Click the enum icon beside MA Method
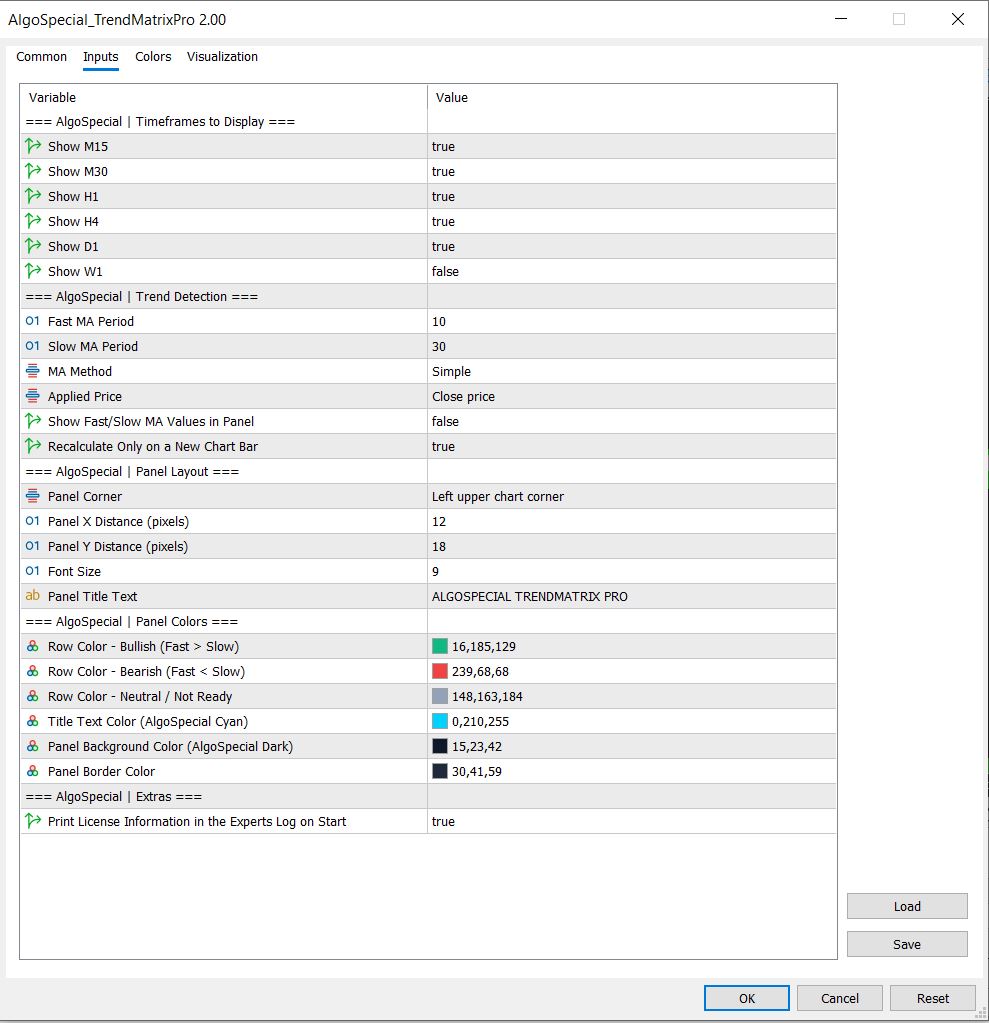Image resolution: width=989 pixels, height=1023 pixels. 33,371
